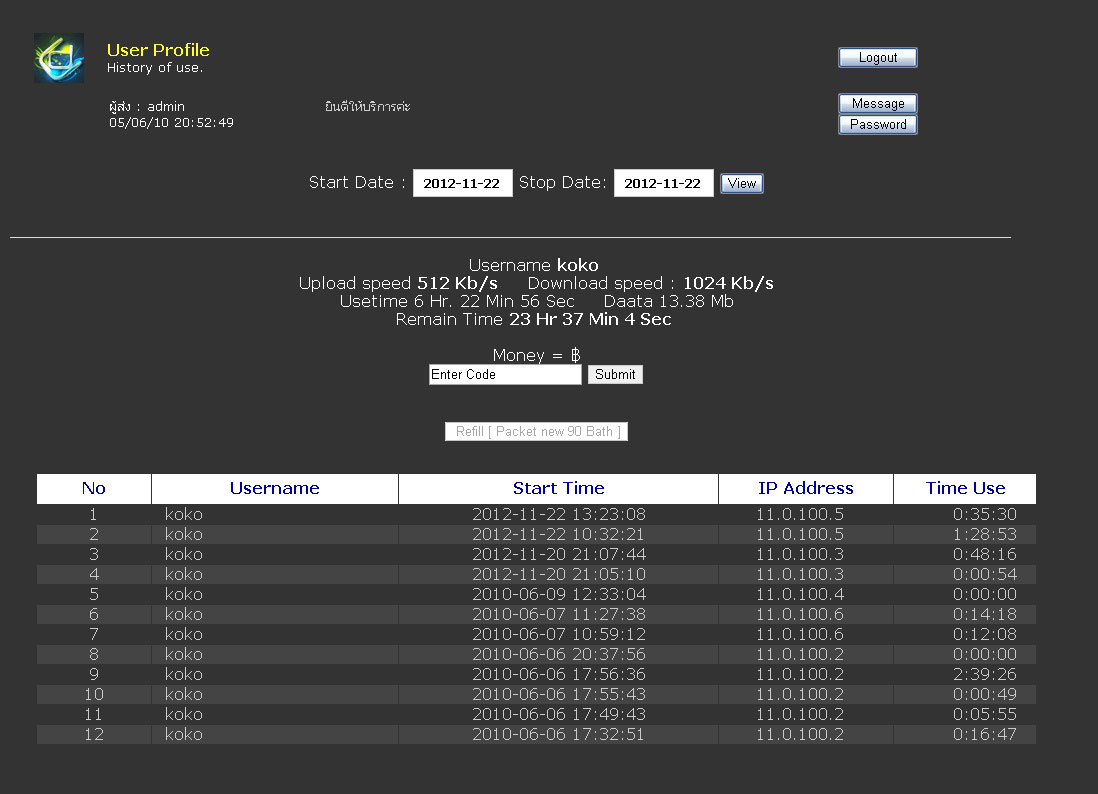Select start time 2012-11-22 13:23:08
Viewport: 1098px width, 794px height.
click(x=558, y=515)
